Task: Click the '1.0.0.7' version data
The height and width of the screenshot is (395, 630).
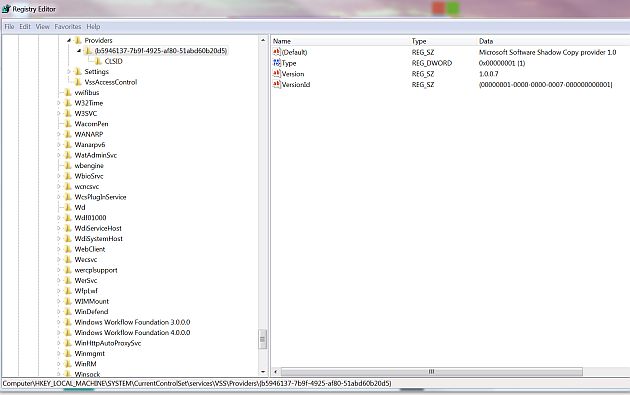Action: (x=489, y=74)
